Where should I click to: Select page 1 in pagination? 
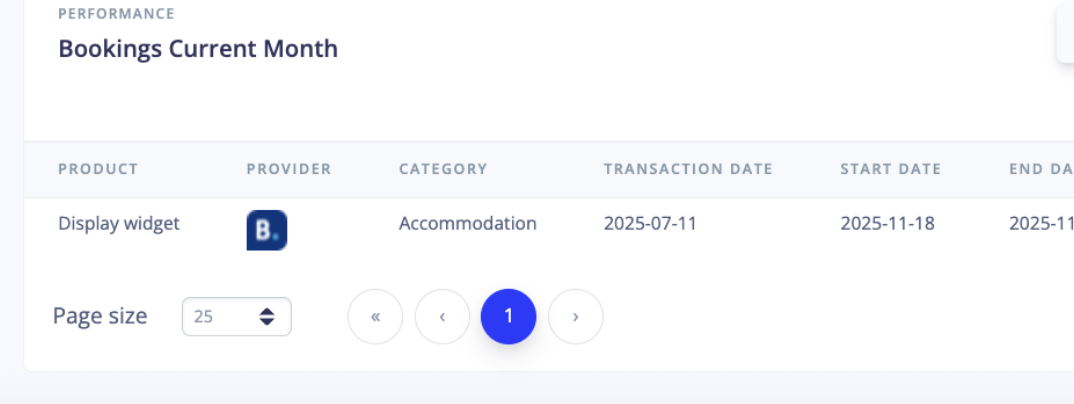(x=508, y=317)
